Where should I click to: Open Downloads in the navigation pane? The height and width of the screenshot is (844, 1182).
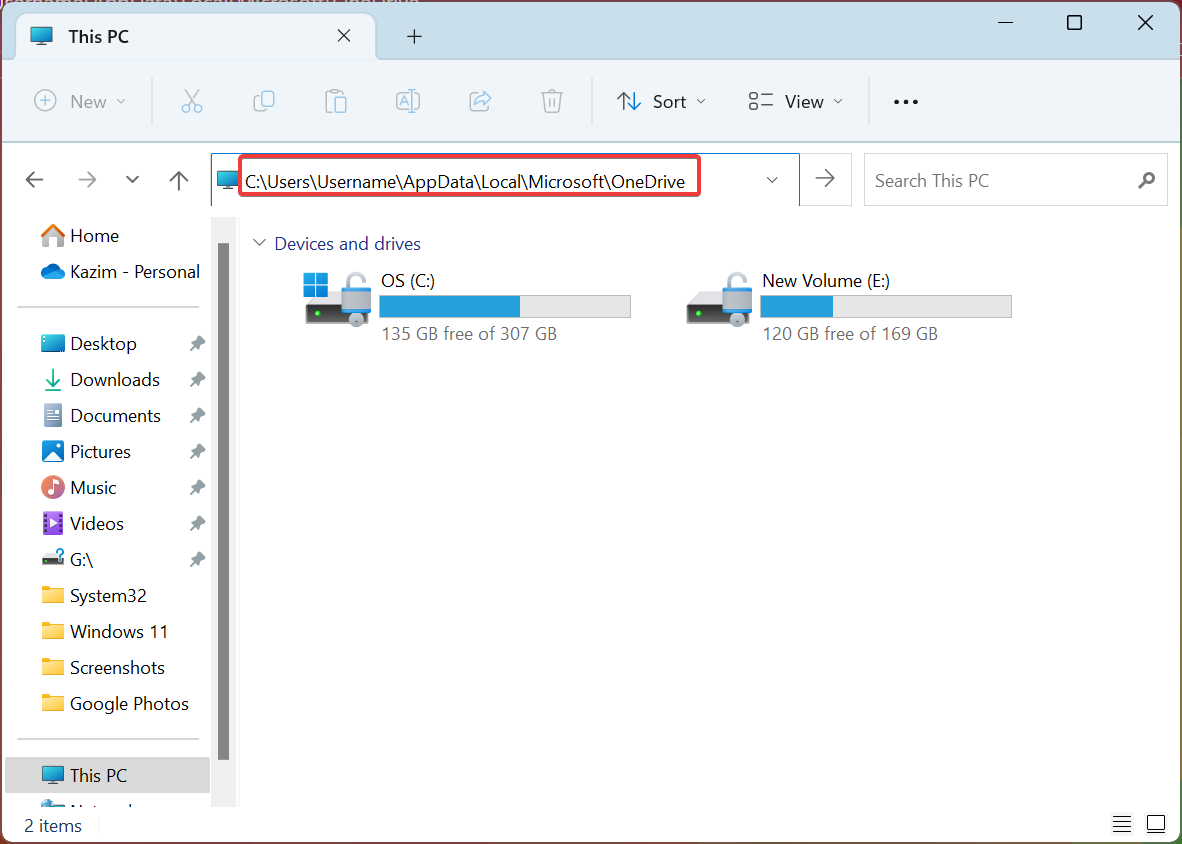point(100,380)
